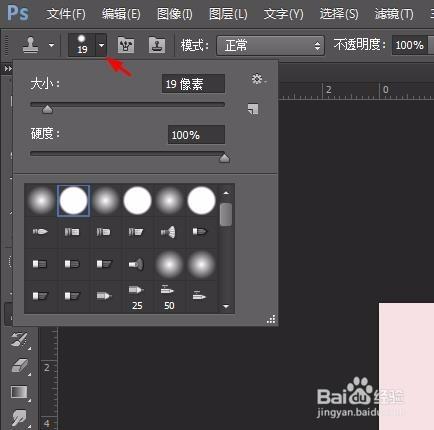Click the 大小 size slider handle
434x430 pixels.
point(48,109)
